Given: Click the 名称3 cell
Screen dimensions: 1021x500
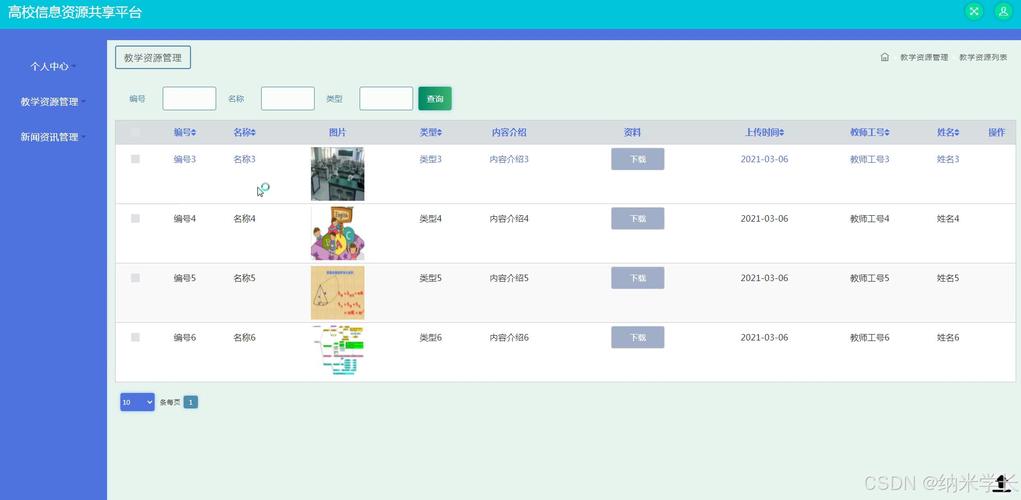Looking at the screenshot, I should [x=245, y=159].
